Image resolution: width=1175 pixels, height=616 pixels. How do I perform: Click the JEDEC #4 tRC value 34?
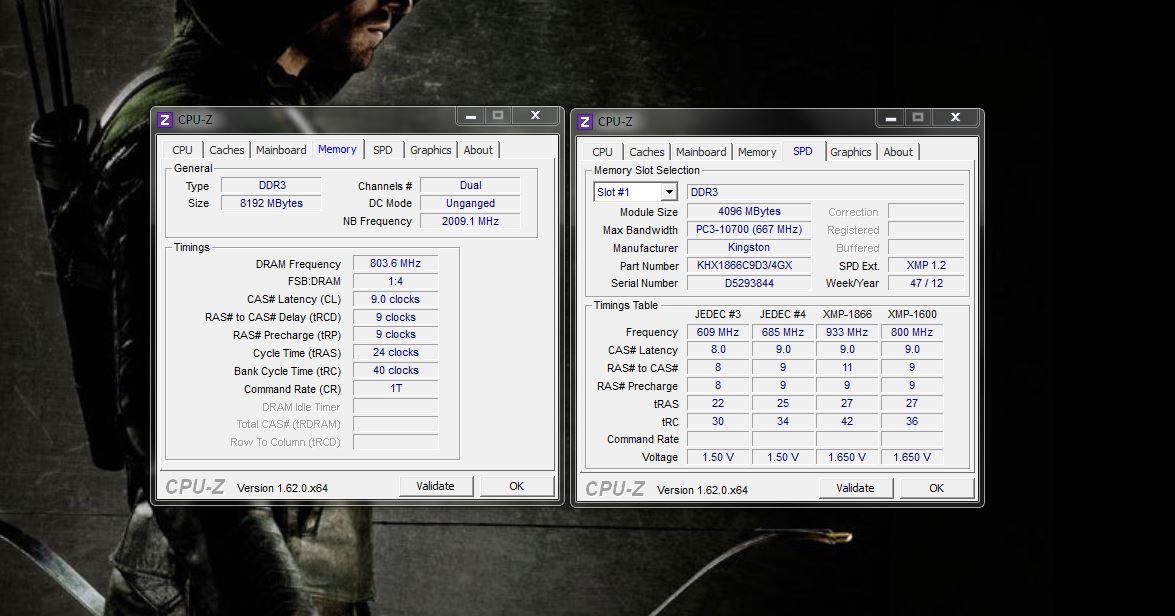[x=782, y=421]
